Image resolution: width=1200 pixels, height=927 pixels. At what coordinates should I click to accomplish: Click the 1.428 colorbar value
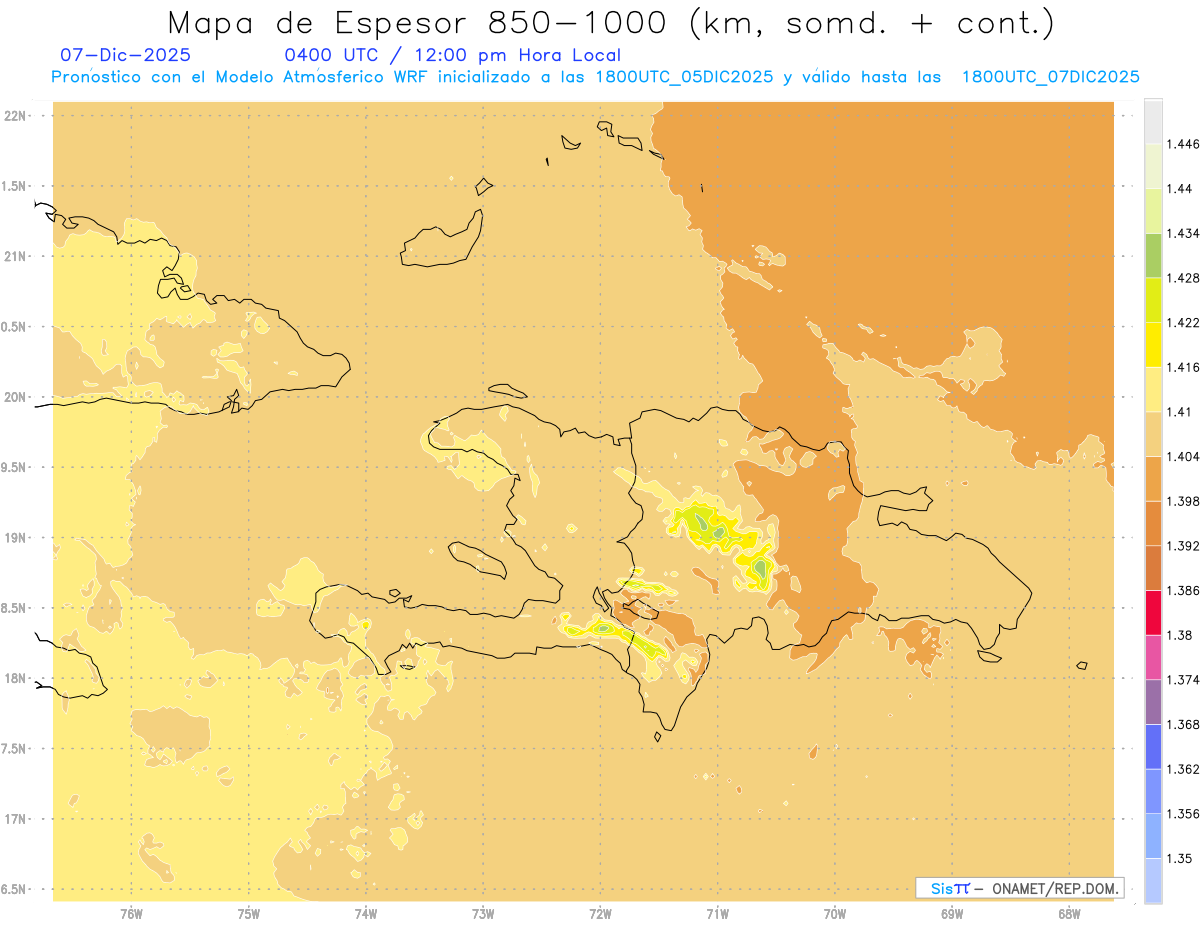[x=1183, y=278]
